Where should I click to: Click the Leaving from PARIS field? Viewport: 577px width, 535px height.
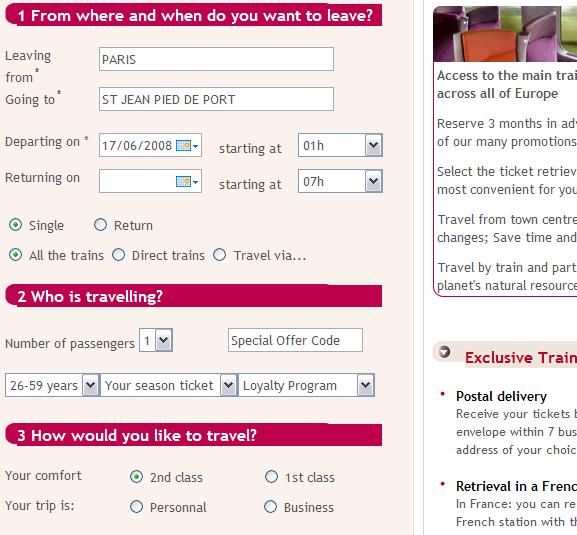[216, 59]
